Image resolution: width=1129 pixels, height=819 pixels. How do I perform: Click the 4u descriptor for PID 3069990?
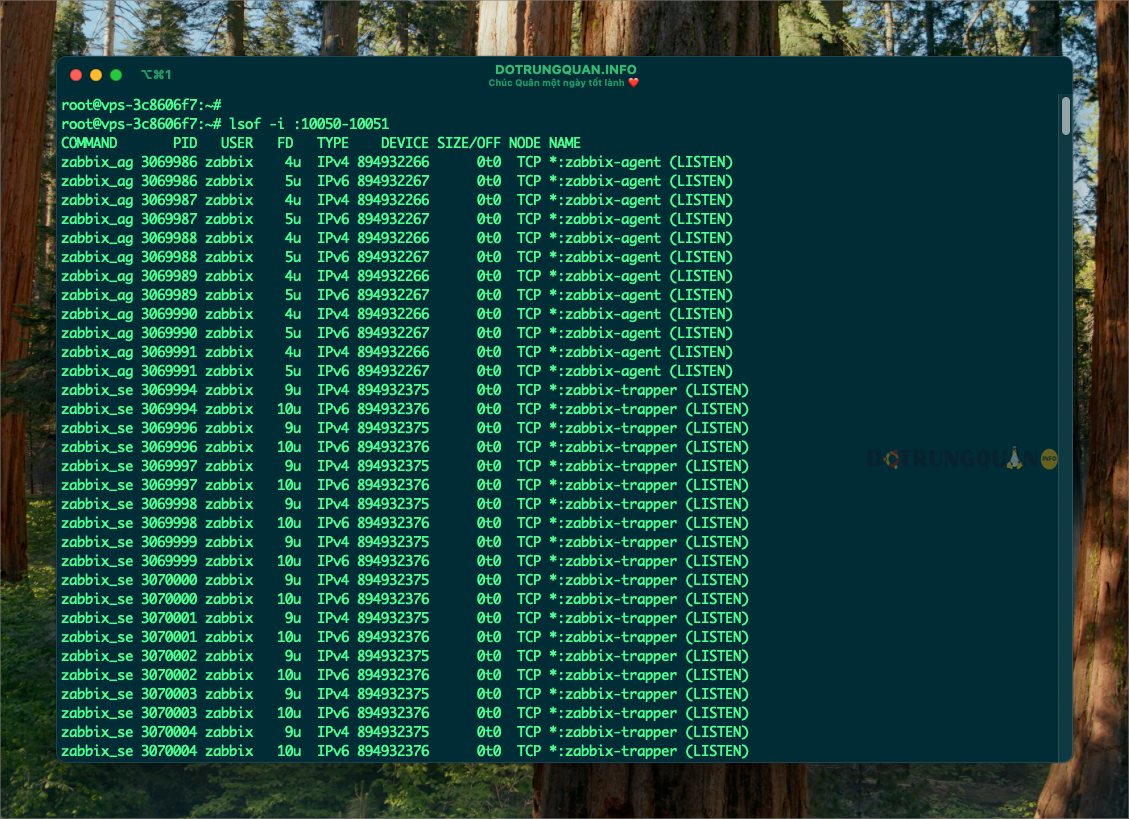click(293, 314)
